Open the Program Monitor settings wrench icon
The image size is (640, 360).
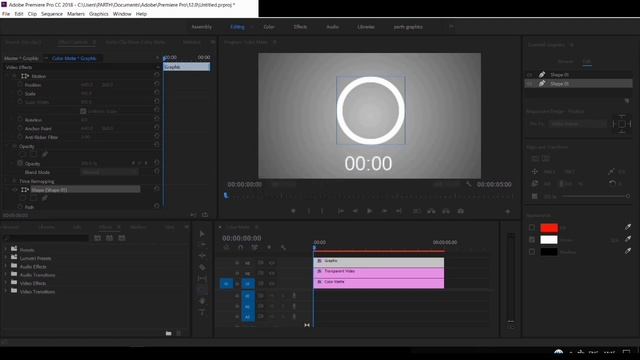click(469, 184)
